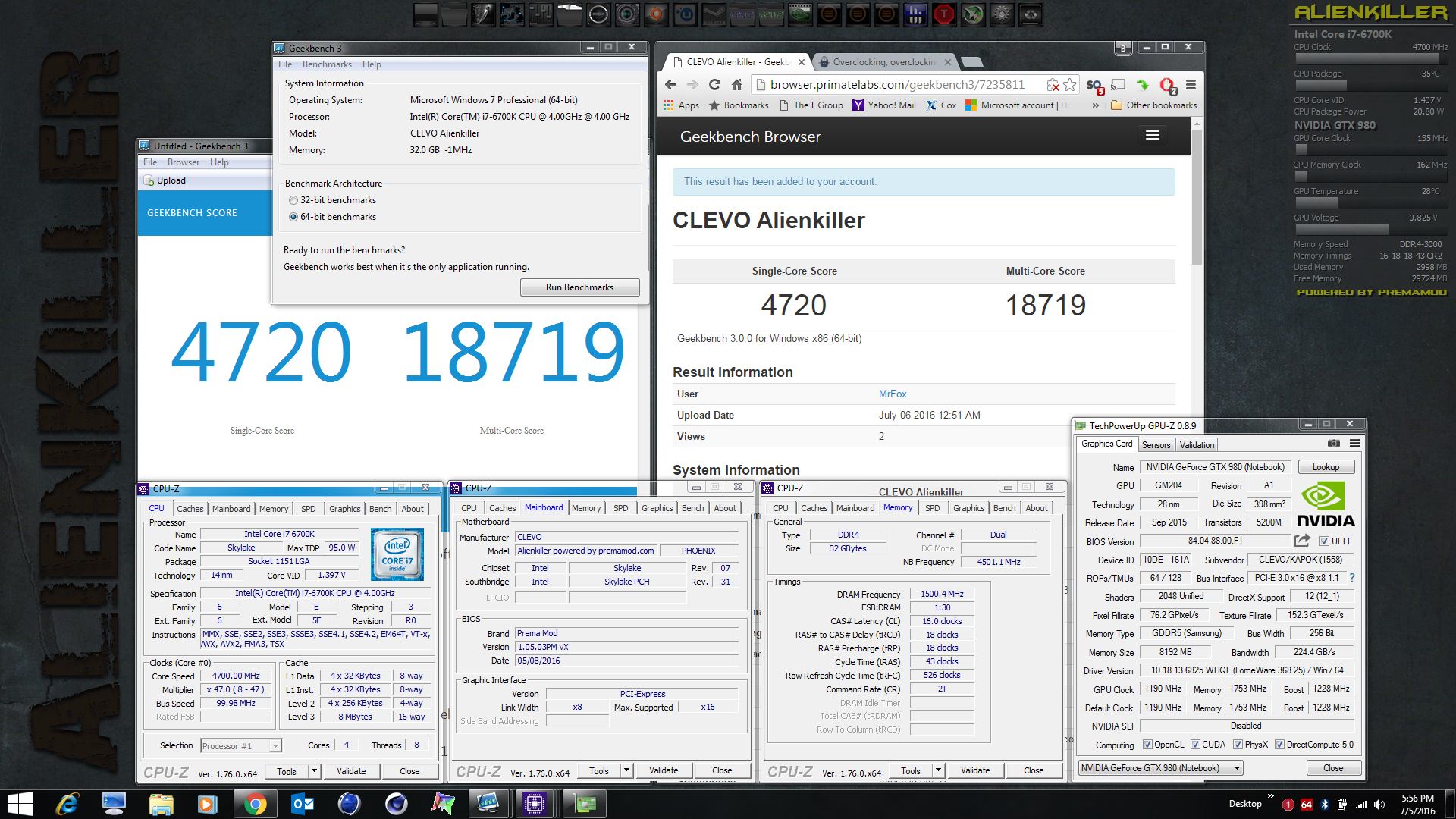1456x819 pixels.
Task: Toggle the OpenCL checkbox in GPU-Z
Action: [x=1147, y=745]
